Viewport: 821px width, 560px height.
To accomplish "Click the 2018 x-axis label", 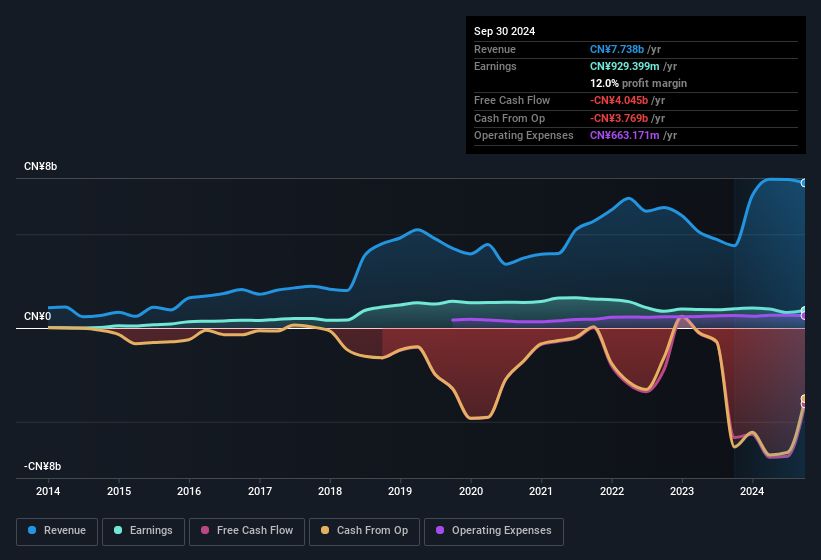I will [x=330, y=491].
